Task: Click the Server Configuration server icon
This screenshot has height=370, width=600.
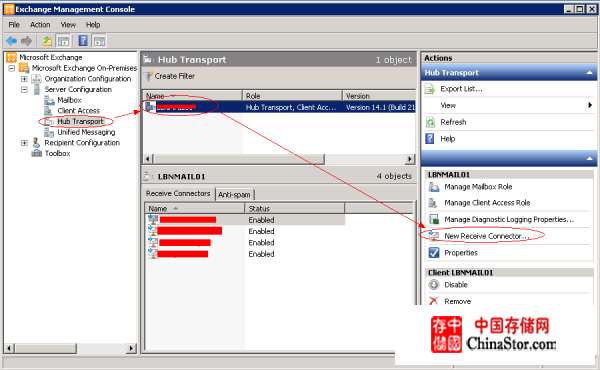Action: (x=37, y=90)
